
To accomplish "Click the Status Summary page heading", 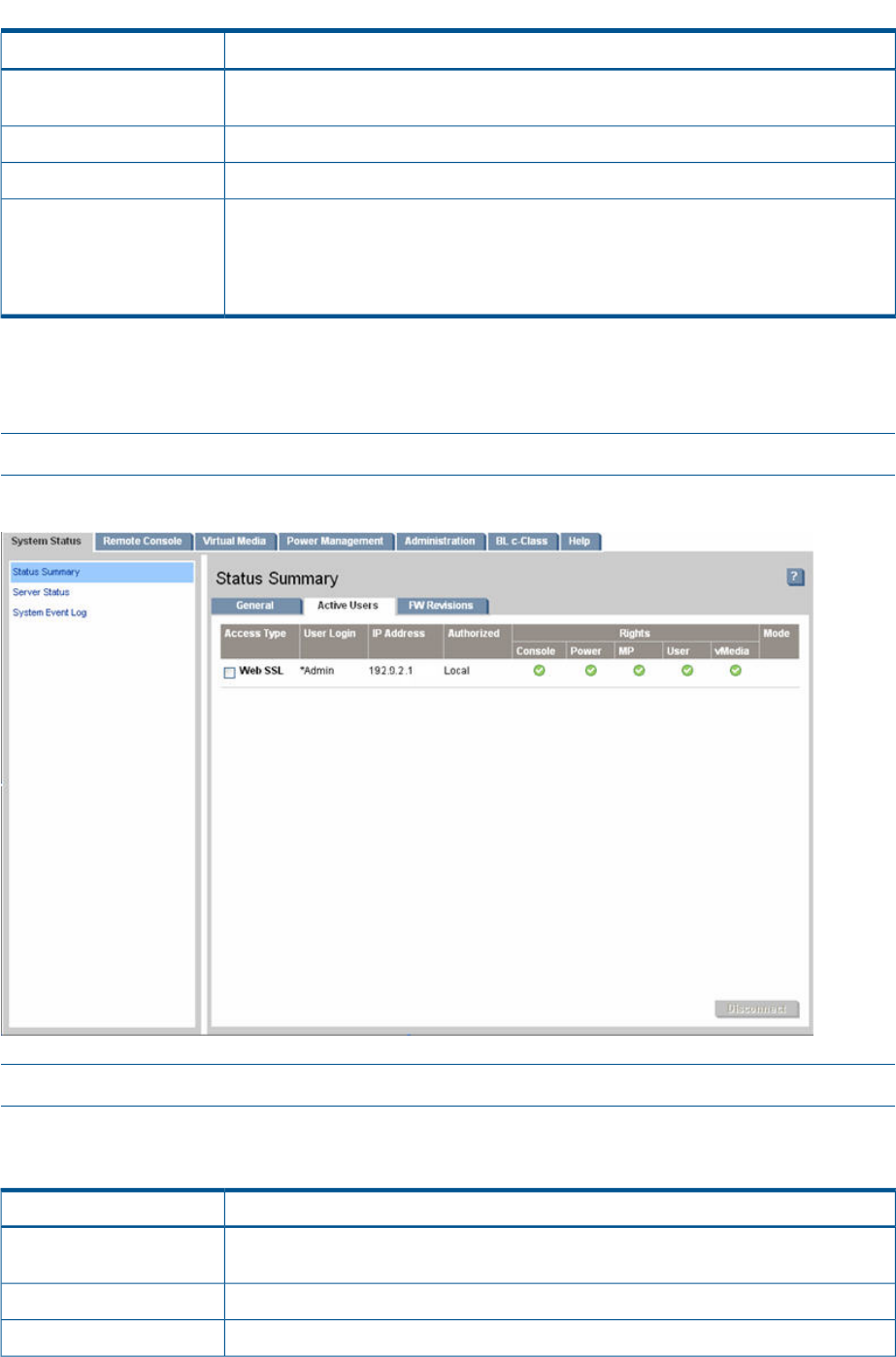I will (x=277, y=579).
